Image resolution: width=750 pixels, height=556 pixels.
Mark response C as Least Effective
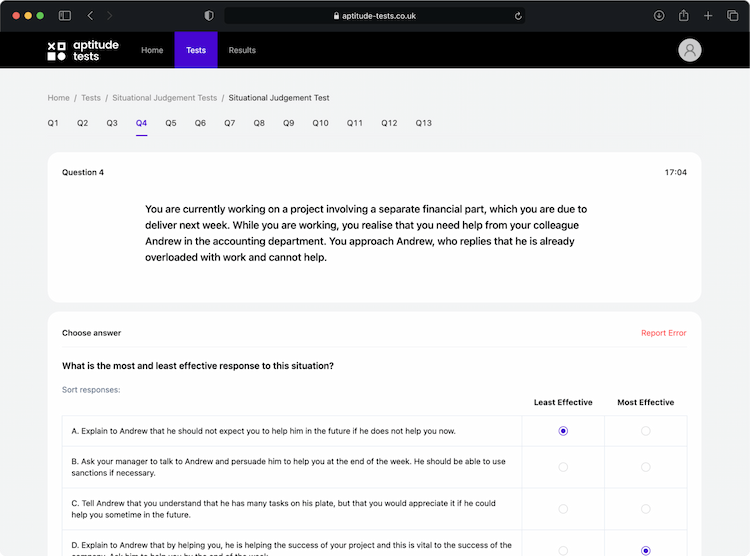click(563, 509)
